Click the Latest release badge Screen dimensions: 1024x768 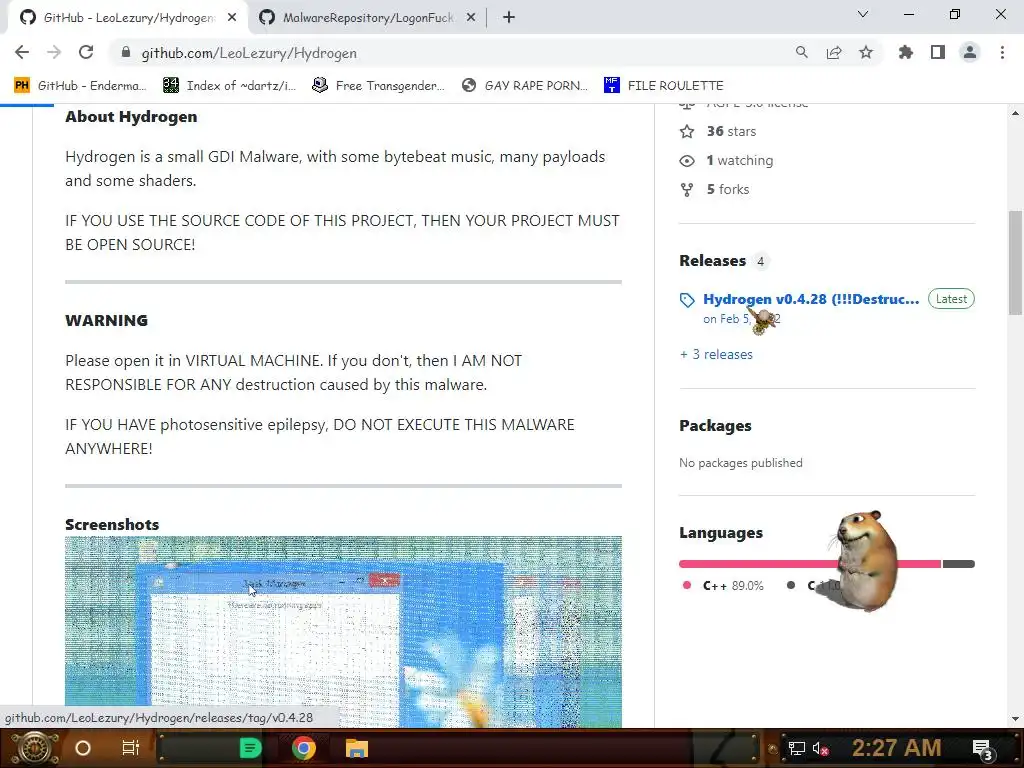tap(951, 299)
